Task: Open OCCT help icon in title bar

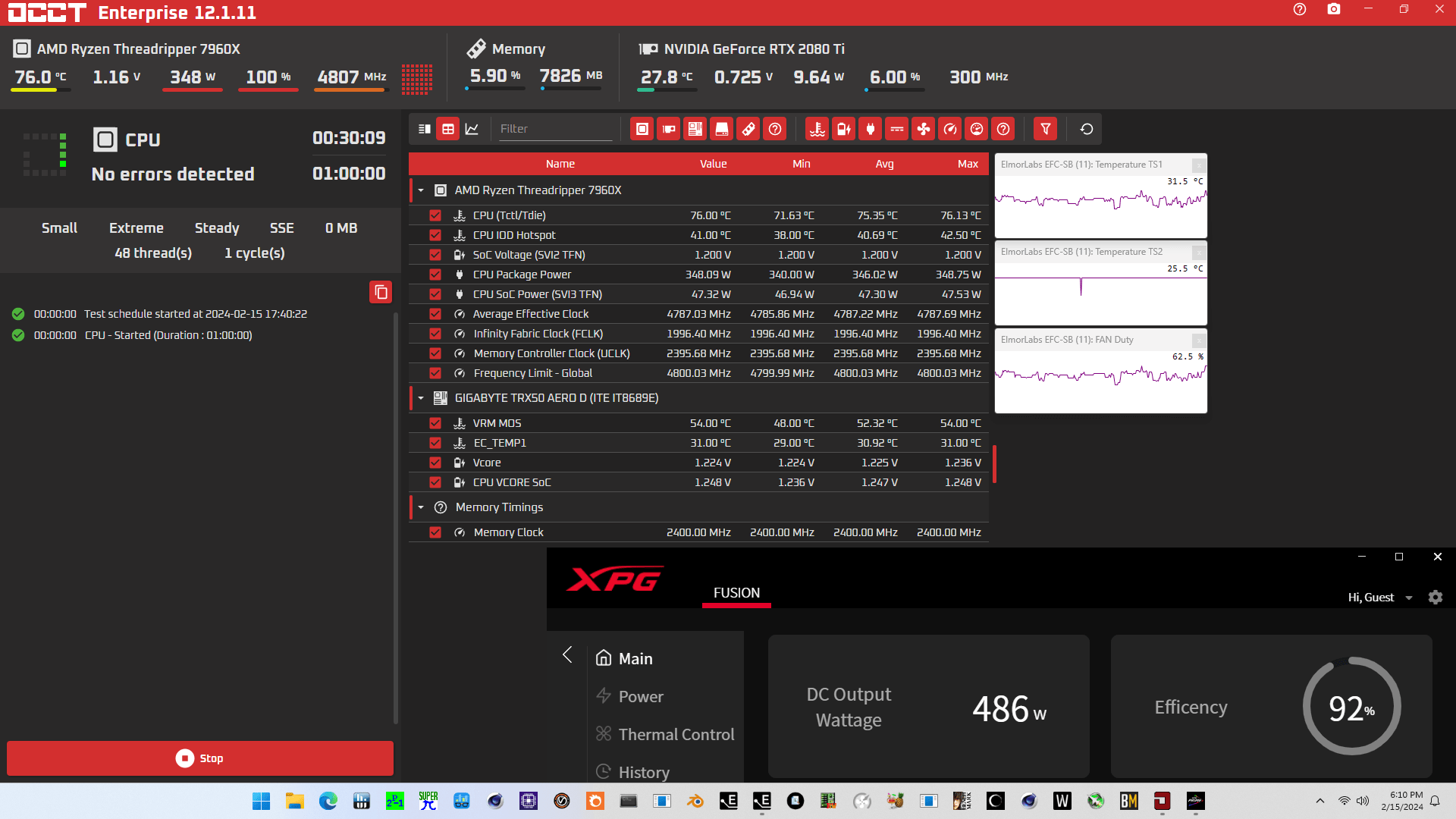Action: (x=1300, y=10)
